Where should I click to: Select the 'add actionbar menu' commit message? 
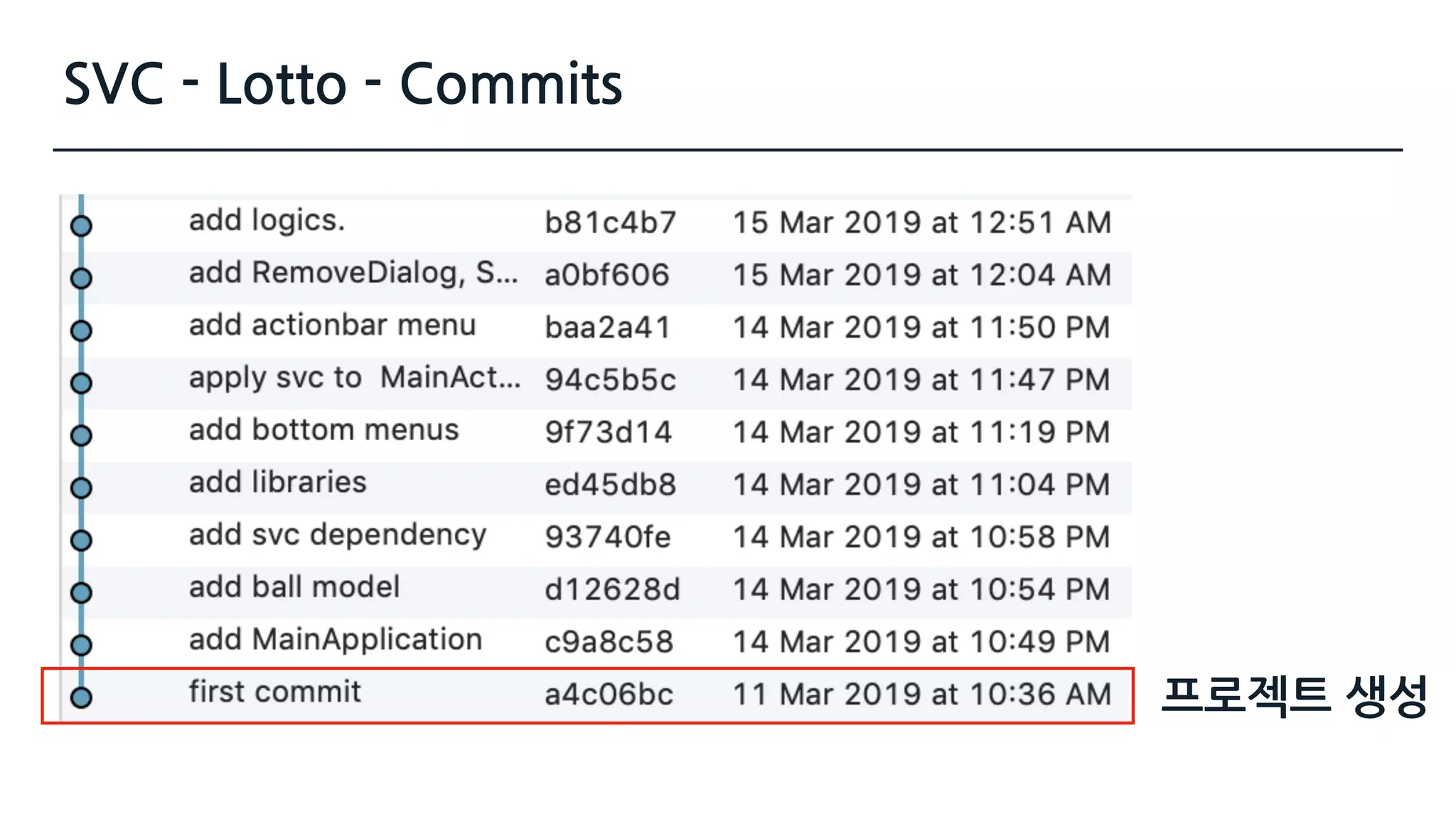(332, 326)
